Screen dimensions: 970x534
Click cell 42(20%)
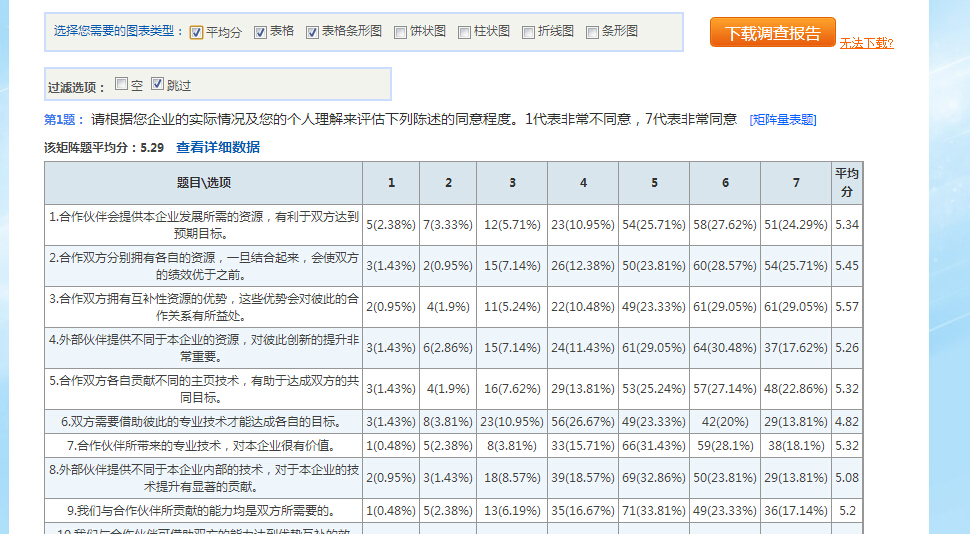coord(724,422)
